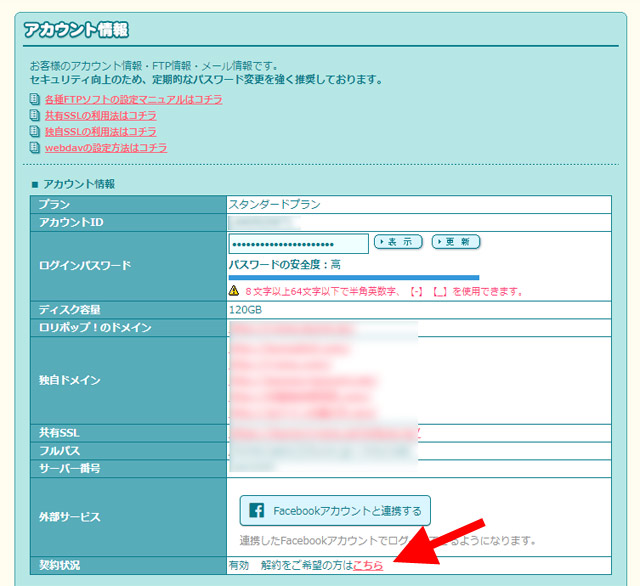Image resolution: width=640 pixels, height=586 pixels.
Task: Click the yellow warning triangle icon
Action: pos(234,291)
